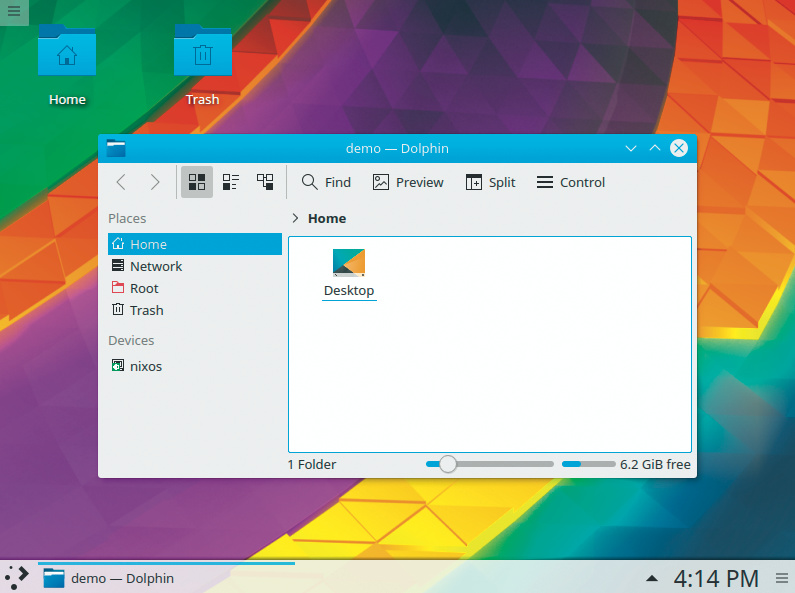Switch to Icons view mode

click(x=197, y=182)
